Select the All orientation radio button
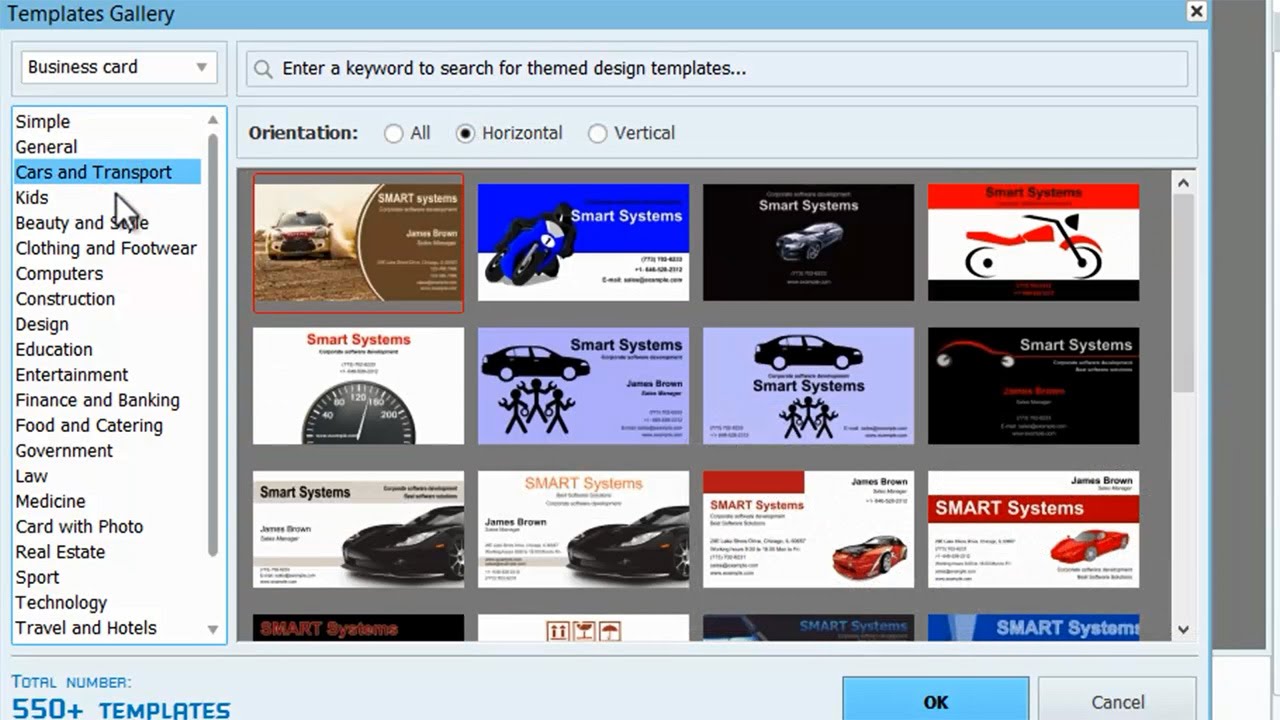This screenshot has height=720, width=1280. [x=394, y=133]
